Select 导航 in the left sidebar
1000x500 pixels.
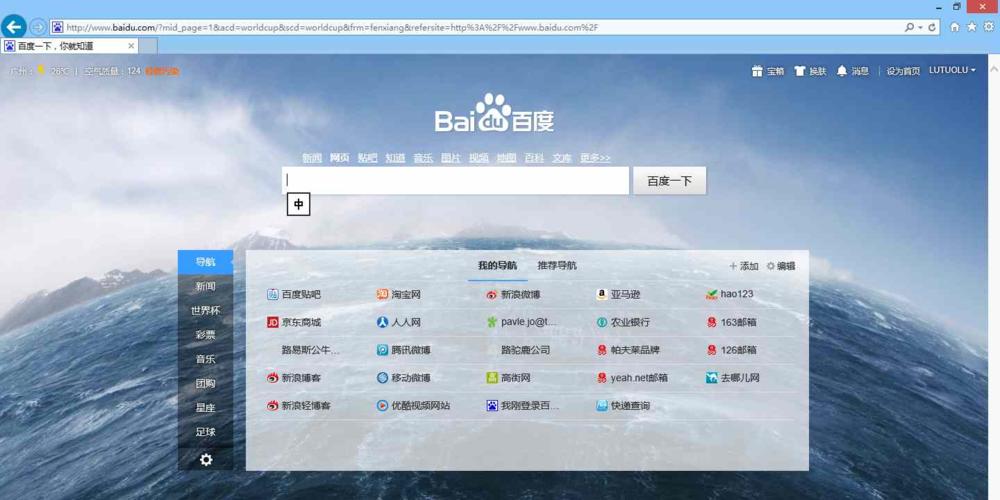click(205, 262)
